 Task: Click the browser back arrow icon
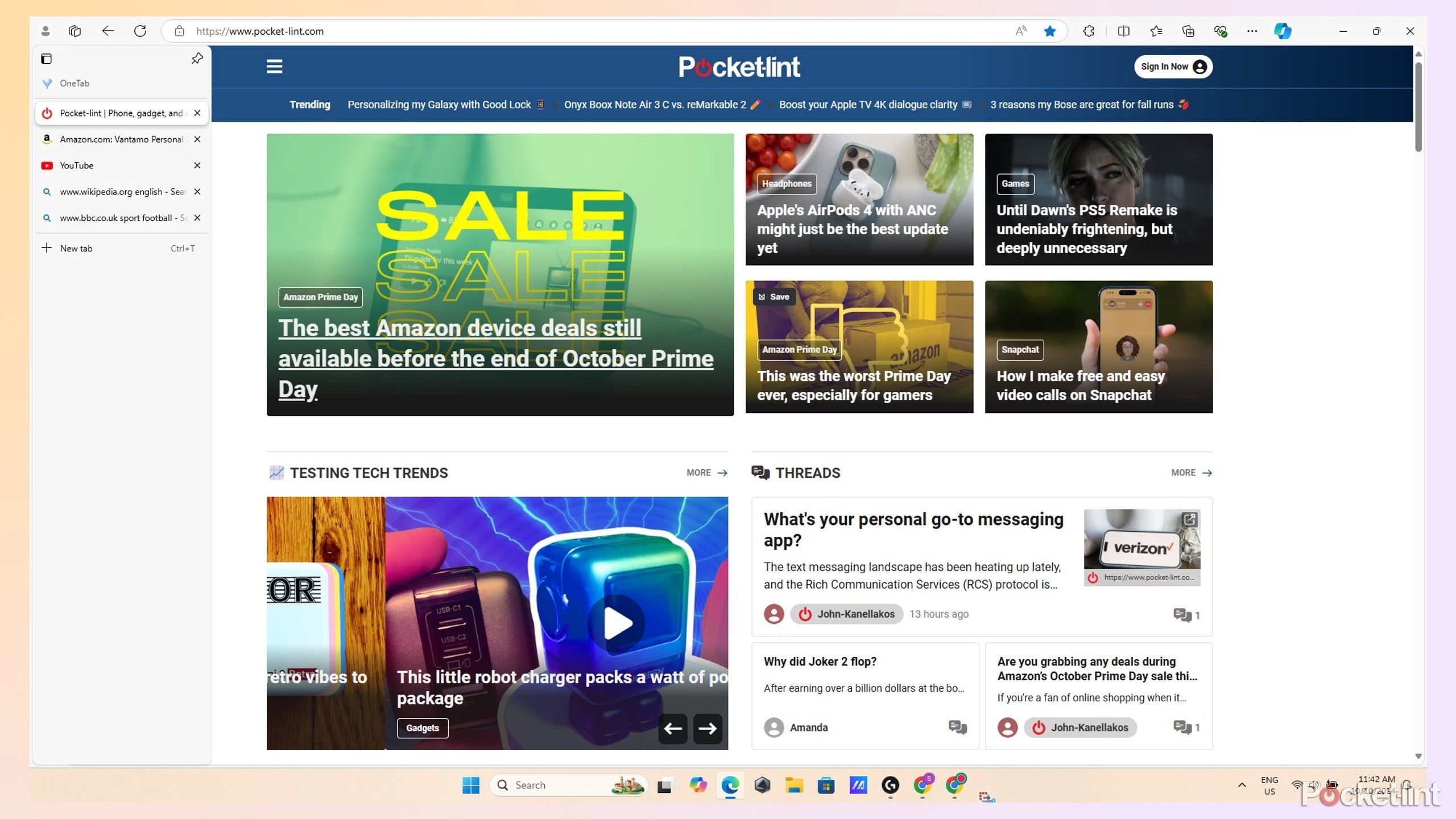pyautogui.click(x=108, y=31)
